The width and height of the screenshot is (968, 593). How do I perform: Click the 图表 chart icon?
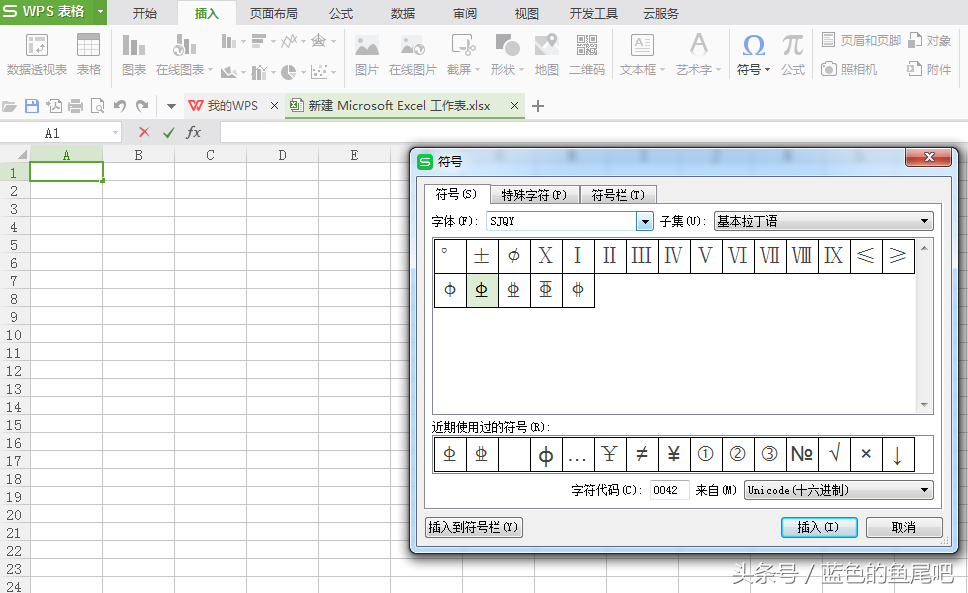[x=134, y=54]
